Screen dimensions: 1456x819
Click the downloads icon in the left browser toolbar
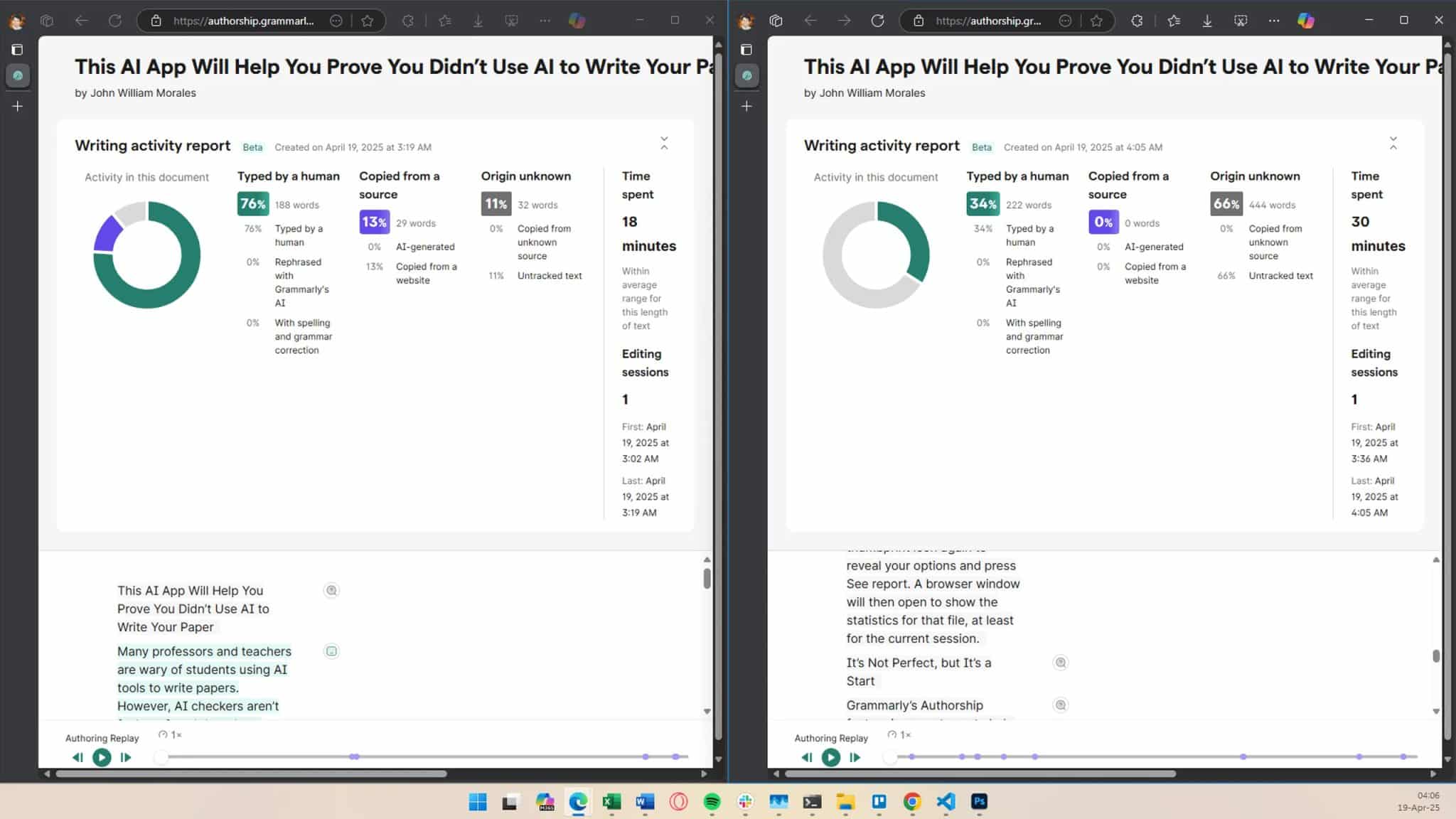click(x=478, y=21)
